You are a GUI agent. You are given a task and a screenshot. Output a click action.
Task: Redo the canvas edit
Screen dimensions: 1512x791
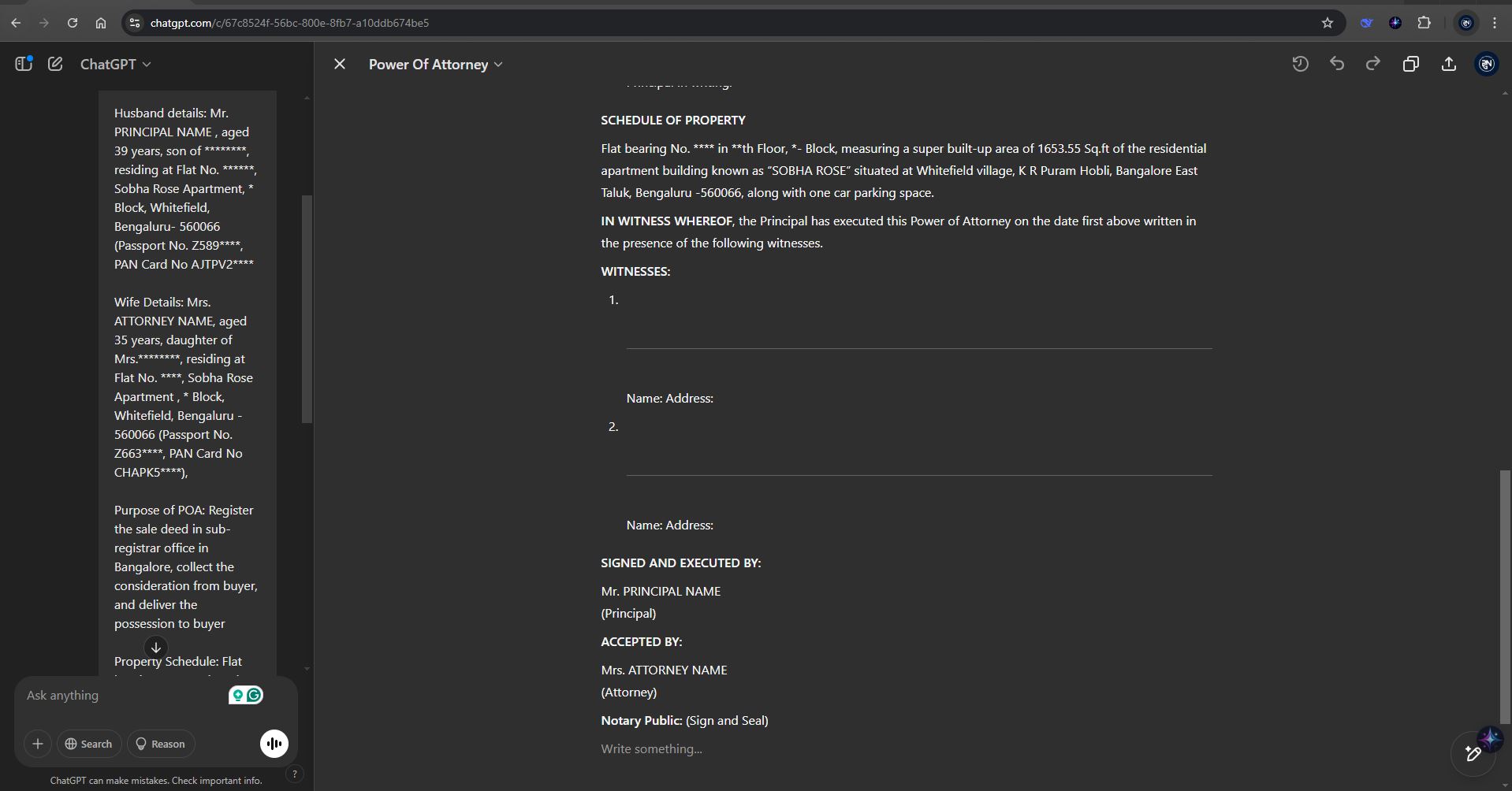point(1372,64)
